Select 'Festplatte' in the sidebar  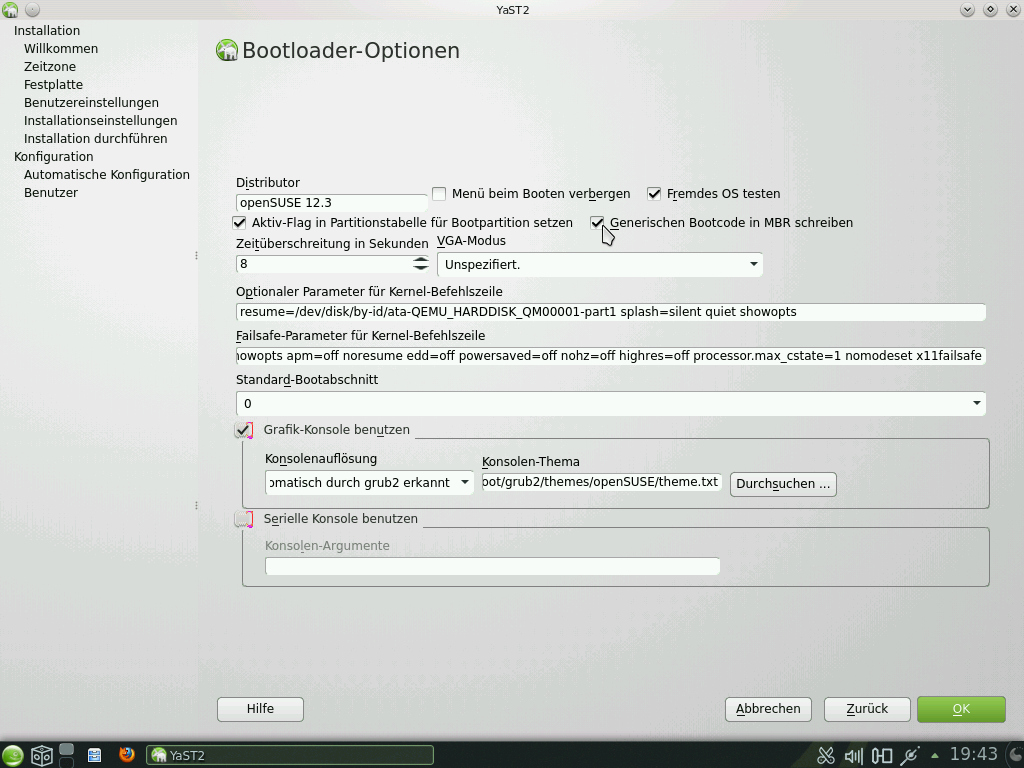(x=54, y=85)
